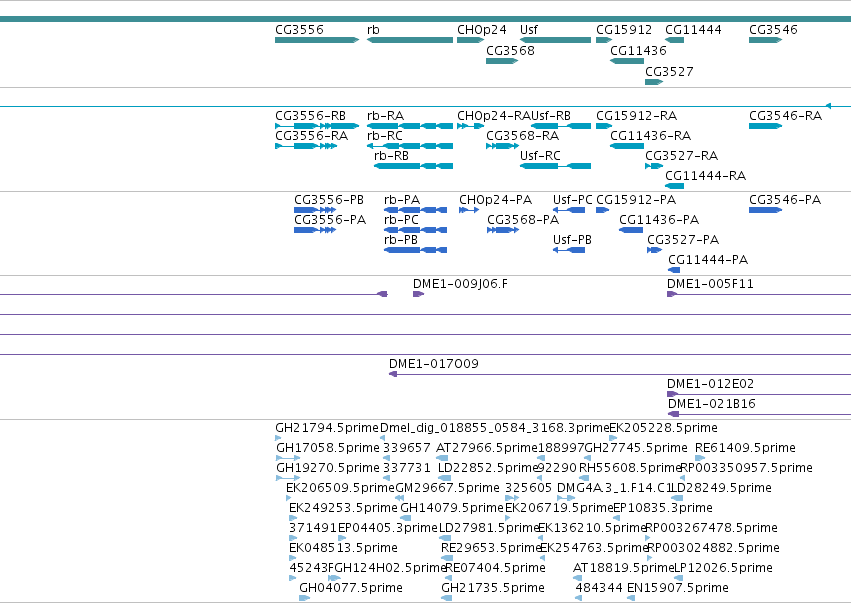Screen dimensions: 851x603
Task: Click the GH21794.5prime EST marker
Action: pos(278,438)
